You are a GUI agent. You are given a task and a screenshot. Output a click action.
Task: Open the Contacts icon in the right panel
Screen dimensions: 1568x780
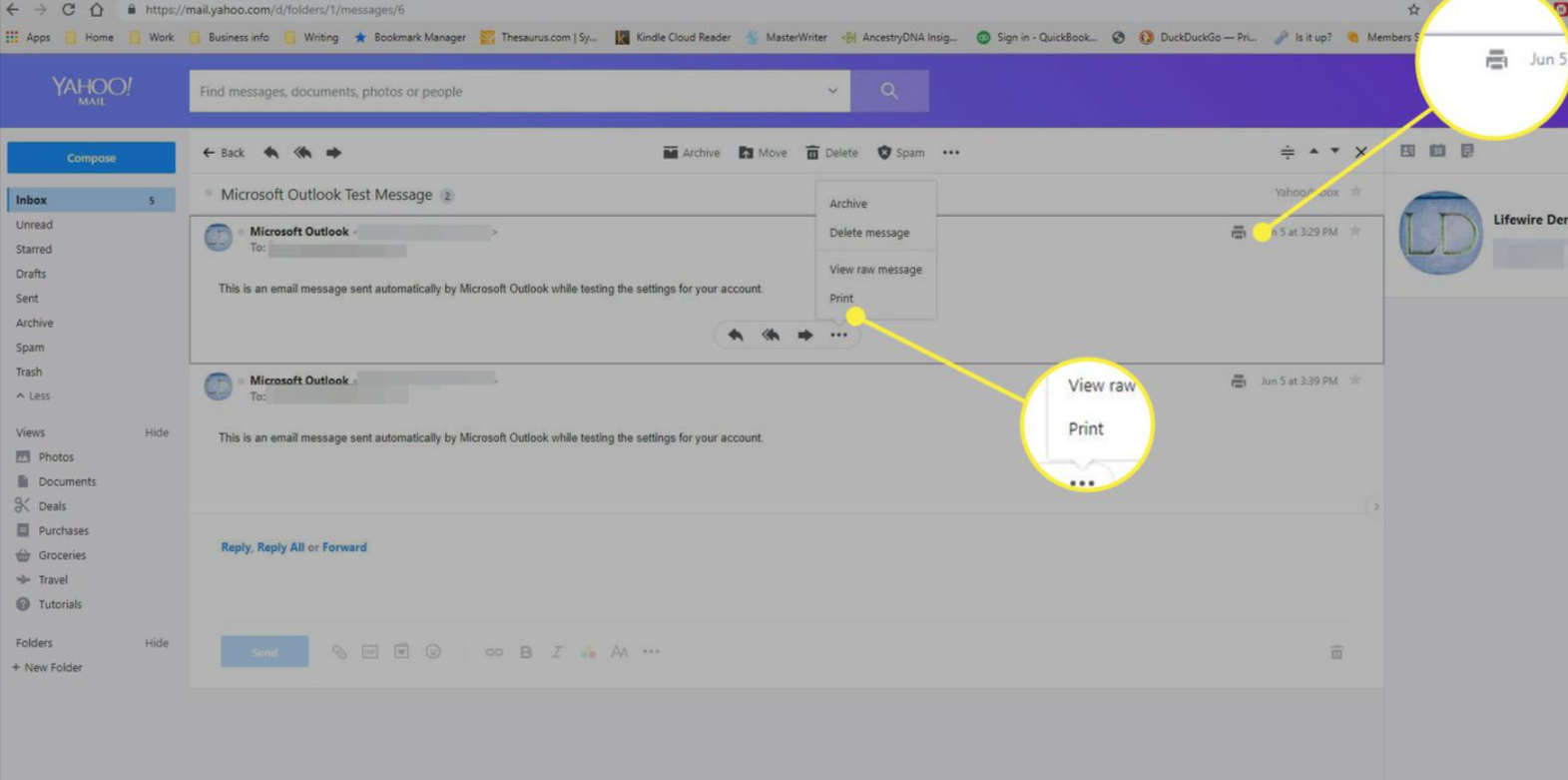pyautogui.click(x=1407, y=151)
